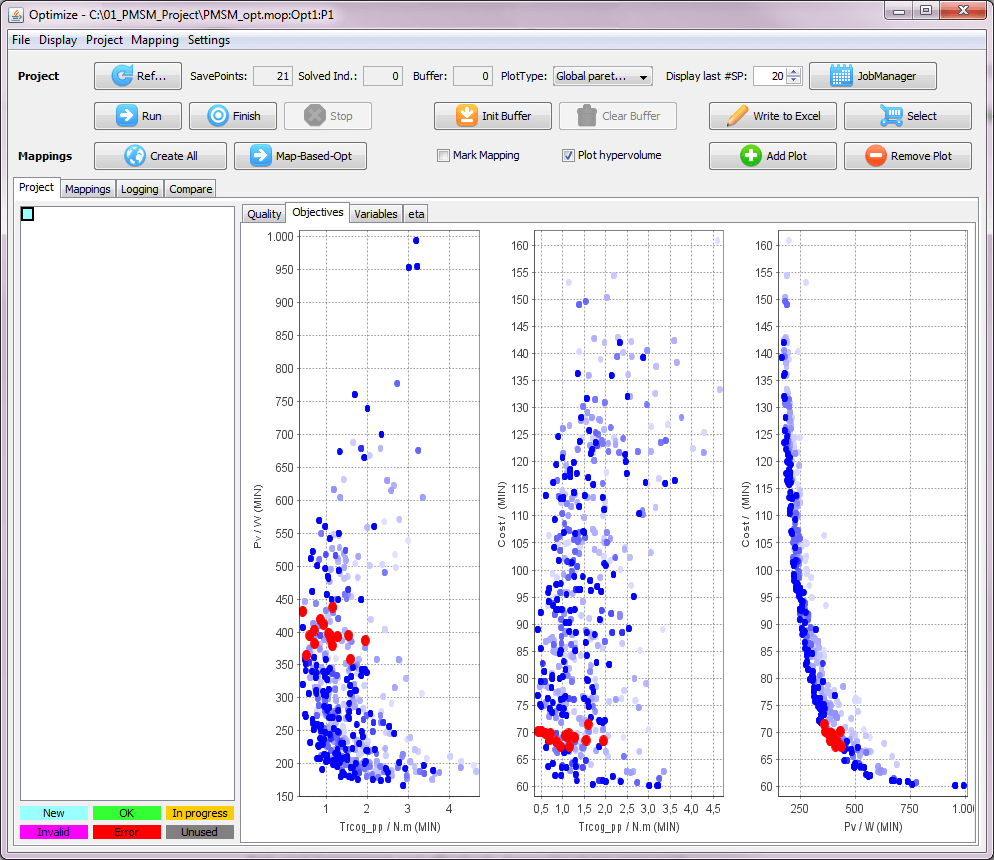Click the green Add Plot plus icon
The image size is (994, 860).
(x=750, y=156)
